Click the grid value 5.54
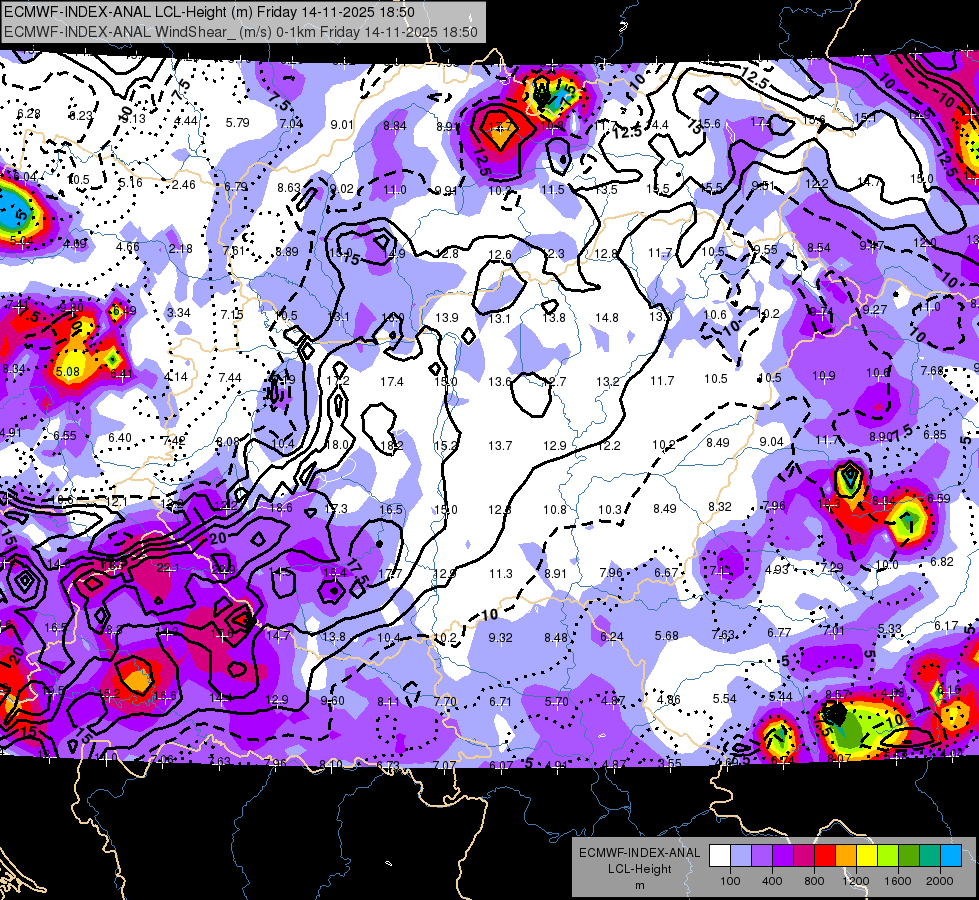Screen dimensions: 979x900 tap(724, 698)
